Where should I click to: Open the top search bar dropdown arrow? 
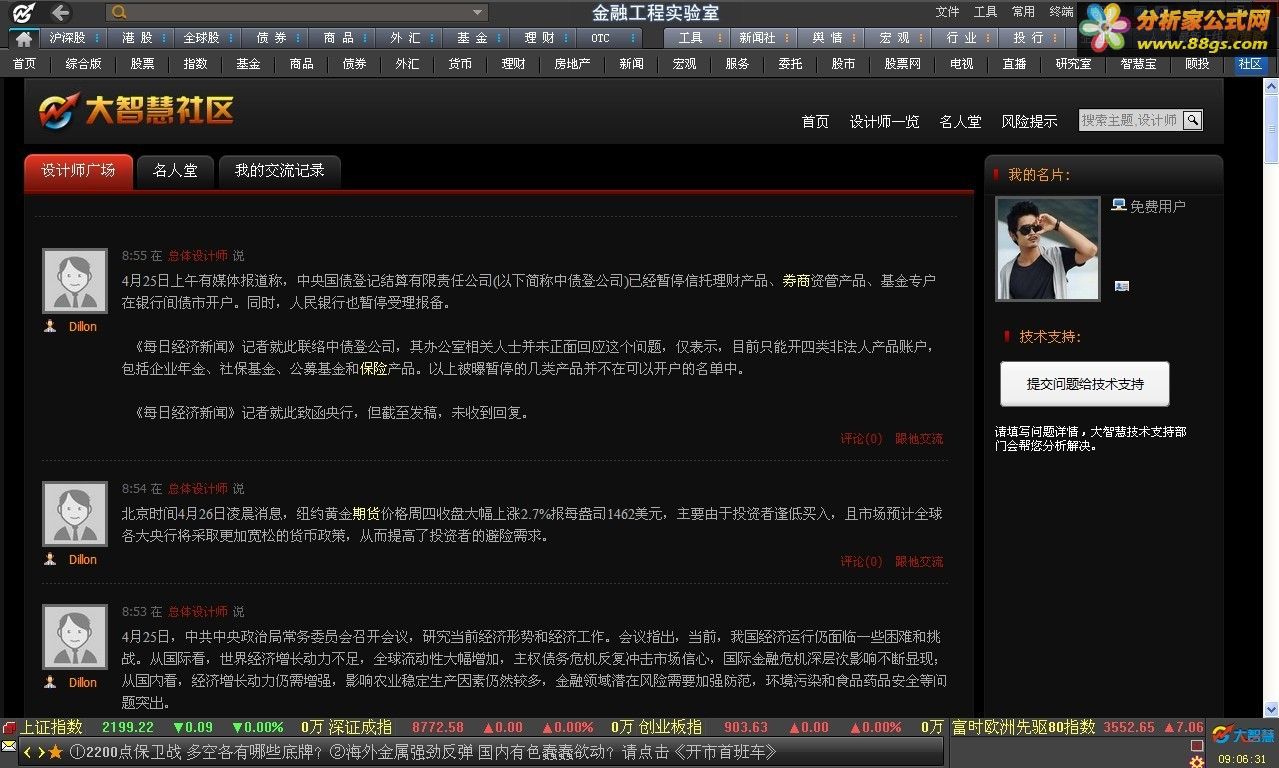(478, 13)
